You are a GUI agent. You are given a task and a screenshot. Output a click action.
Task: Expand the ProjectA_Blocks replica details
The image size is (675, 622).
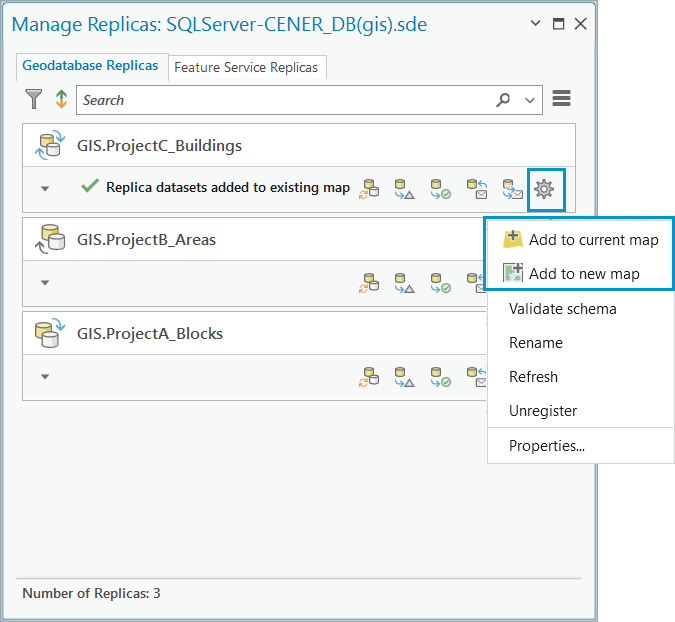45,377
